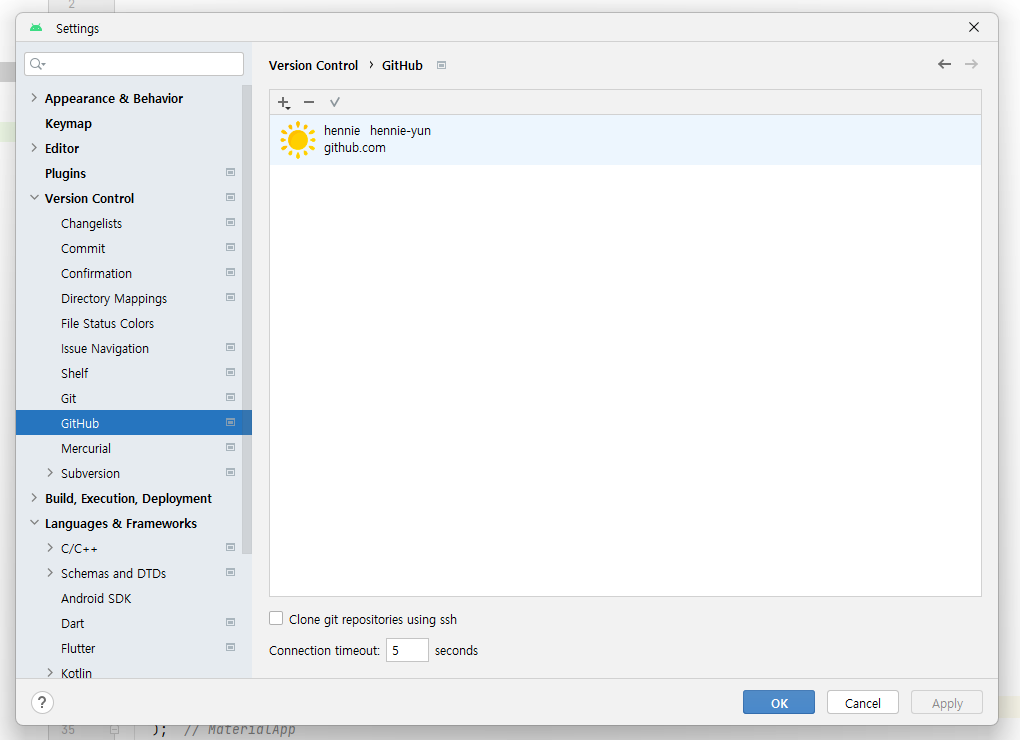
Task: Open help with the question mark
Action: tap(42, 702)
